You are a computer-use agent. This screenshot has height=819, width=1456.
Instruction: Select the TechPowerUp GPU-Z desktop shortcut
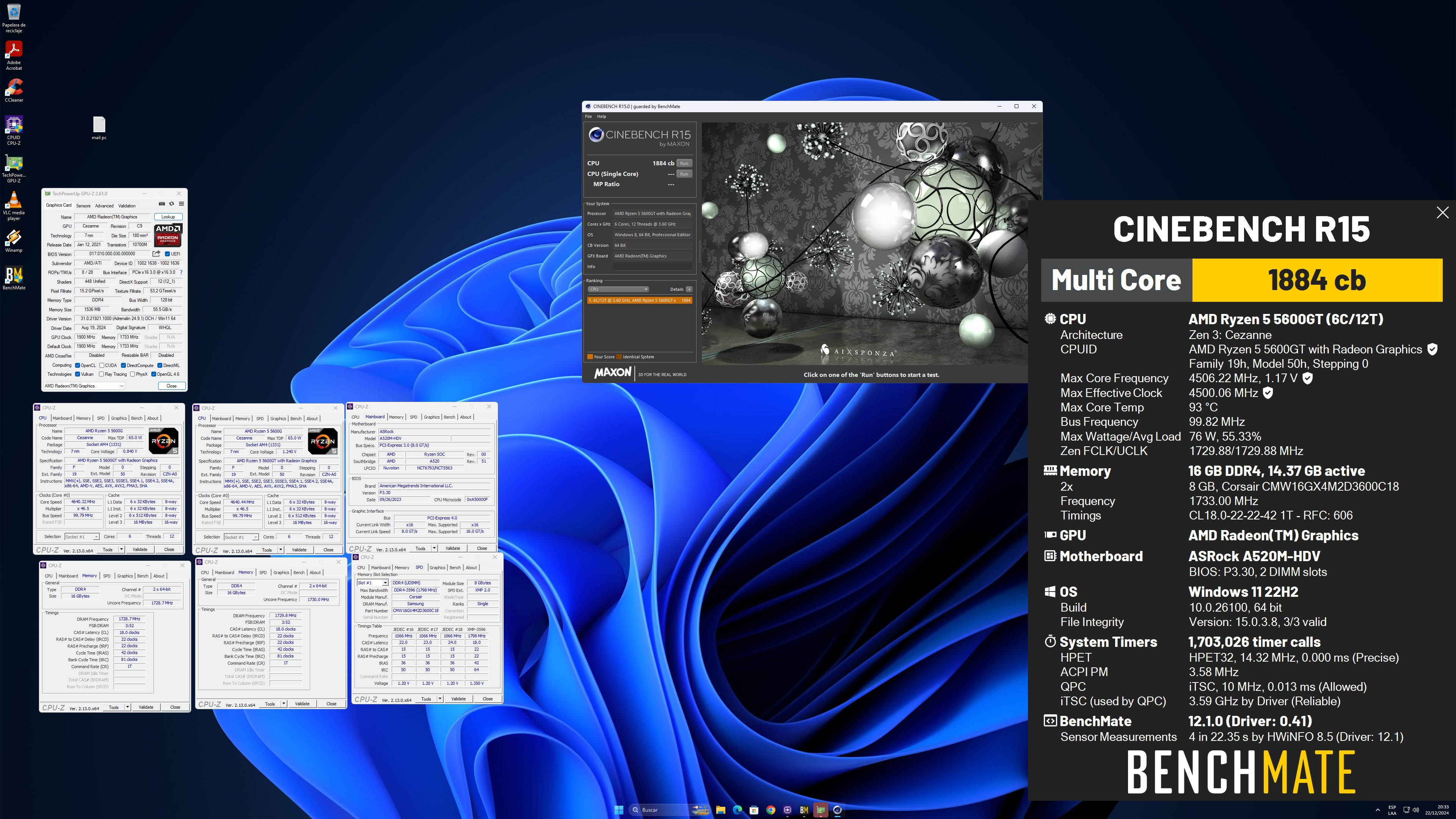[x=14, y=168]
